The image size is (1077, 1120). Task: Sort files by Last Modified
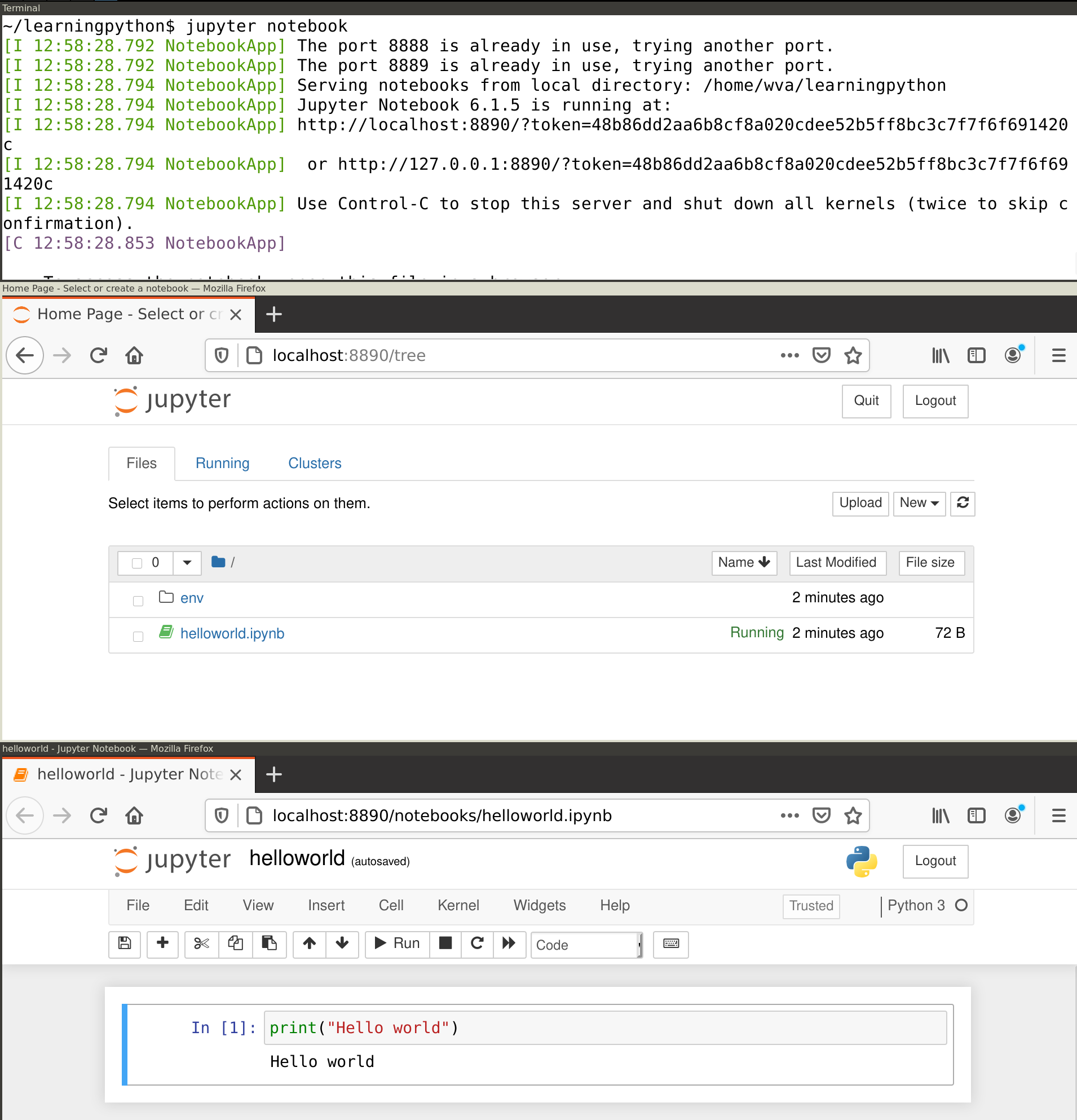837,562
